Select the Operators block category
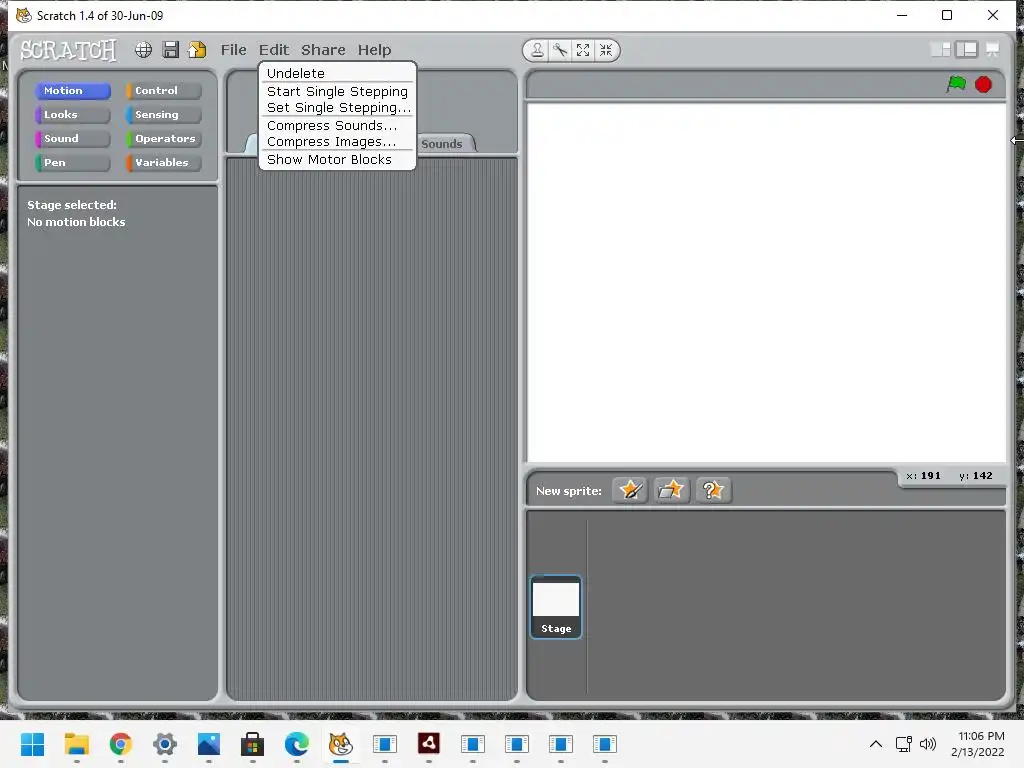1024x768 pixels. click(164, 138)
